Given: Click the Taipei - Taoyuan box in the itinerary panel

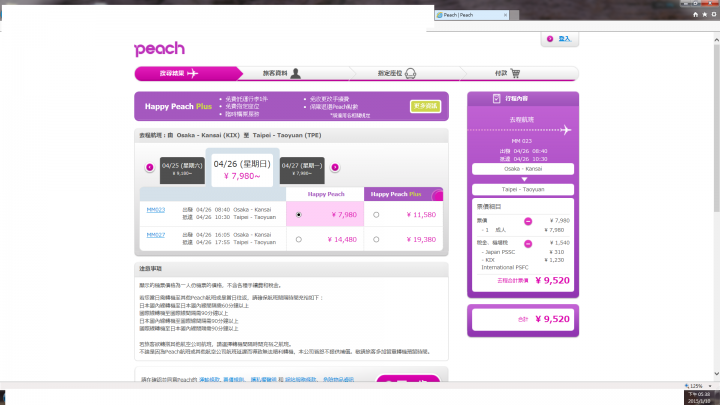Looking at the screenshot, I should pyautogui.click(x=523, y=189).
